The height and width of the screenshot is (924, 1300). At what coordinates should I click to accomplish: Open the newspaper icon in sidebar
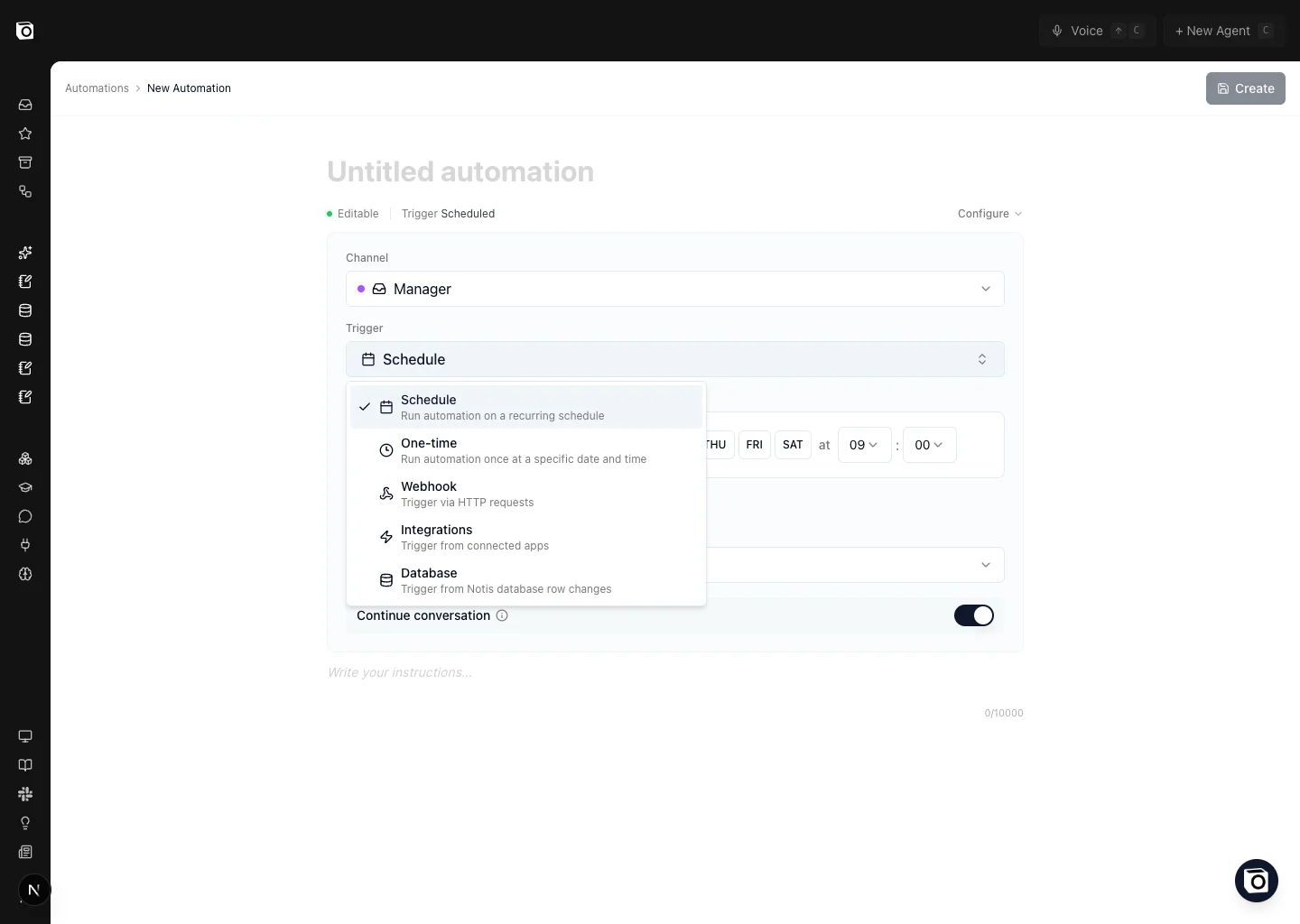[x=25, y=852]
